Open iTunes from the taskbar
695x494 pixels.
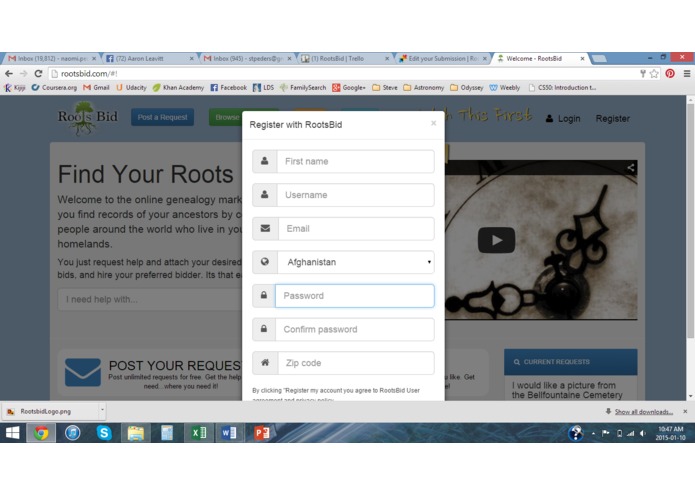[x=73, y=433]
